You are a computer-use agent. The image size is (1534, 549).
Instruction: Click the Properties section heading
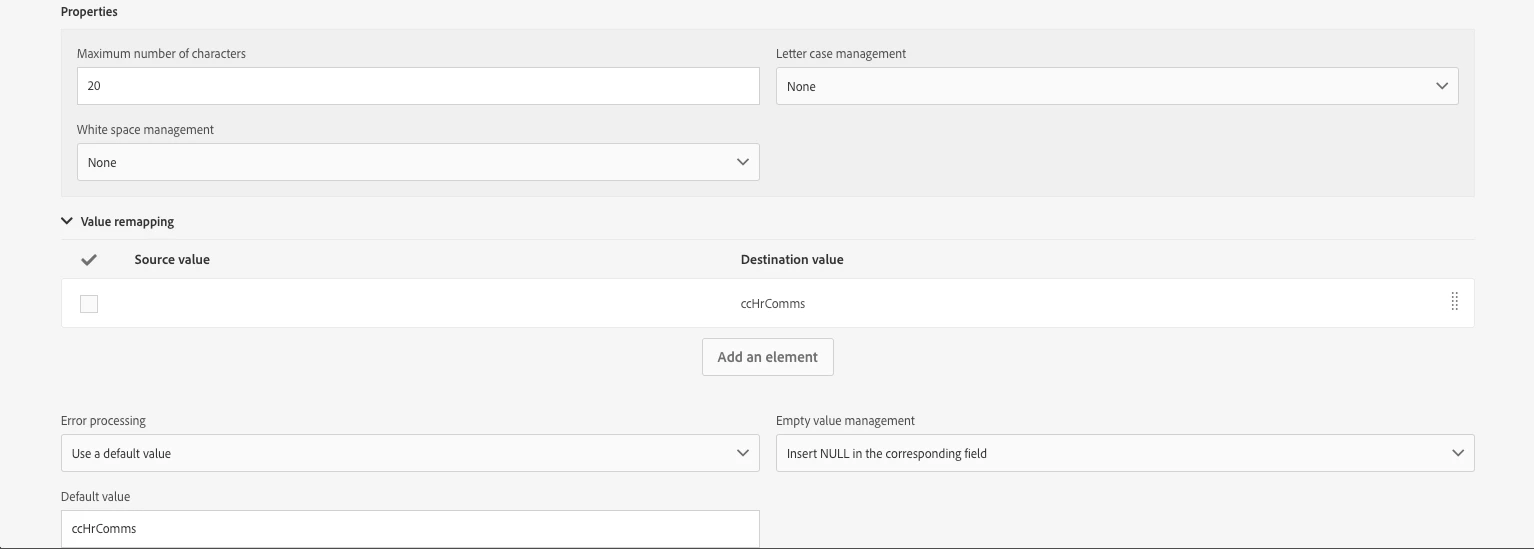[x=89, y=12]
